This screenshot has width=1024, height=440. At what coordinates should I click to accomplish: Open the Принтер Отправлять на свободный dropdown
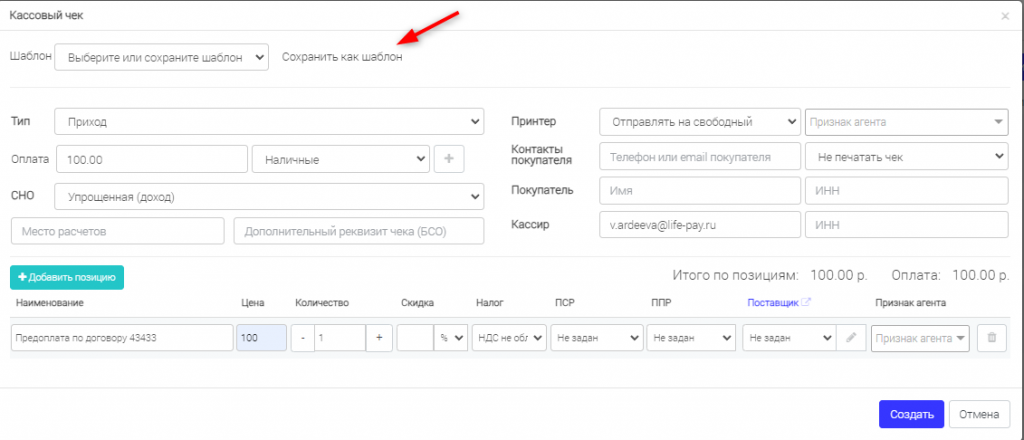pos(699,121)
